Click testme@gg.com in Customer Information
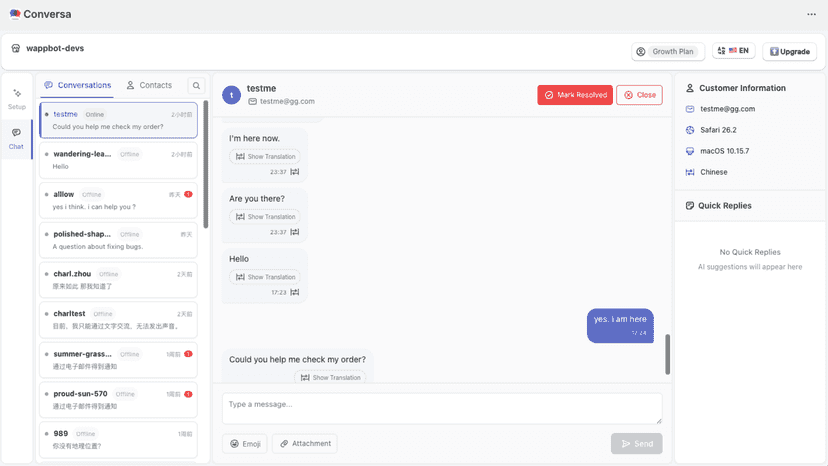Screen dimensions: 828x466 coord(727,109)
